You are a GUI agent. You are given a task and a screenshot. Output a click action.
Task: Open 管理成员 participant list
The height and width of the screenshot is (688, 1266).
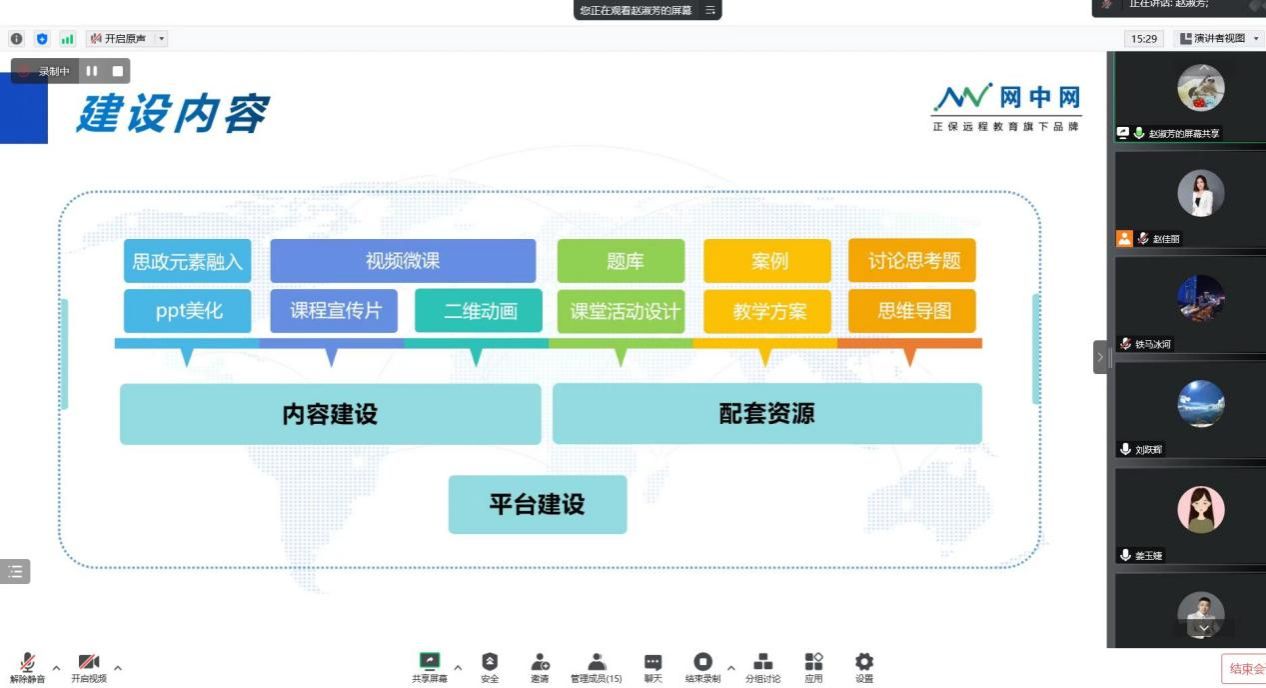point(596,662)
